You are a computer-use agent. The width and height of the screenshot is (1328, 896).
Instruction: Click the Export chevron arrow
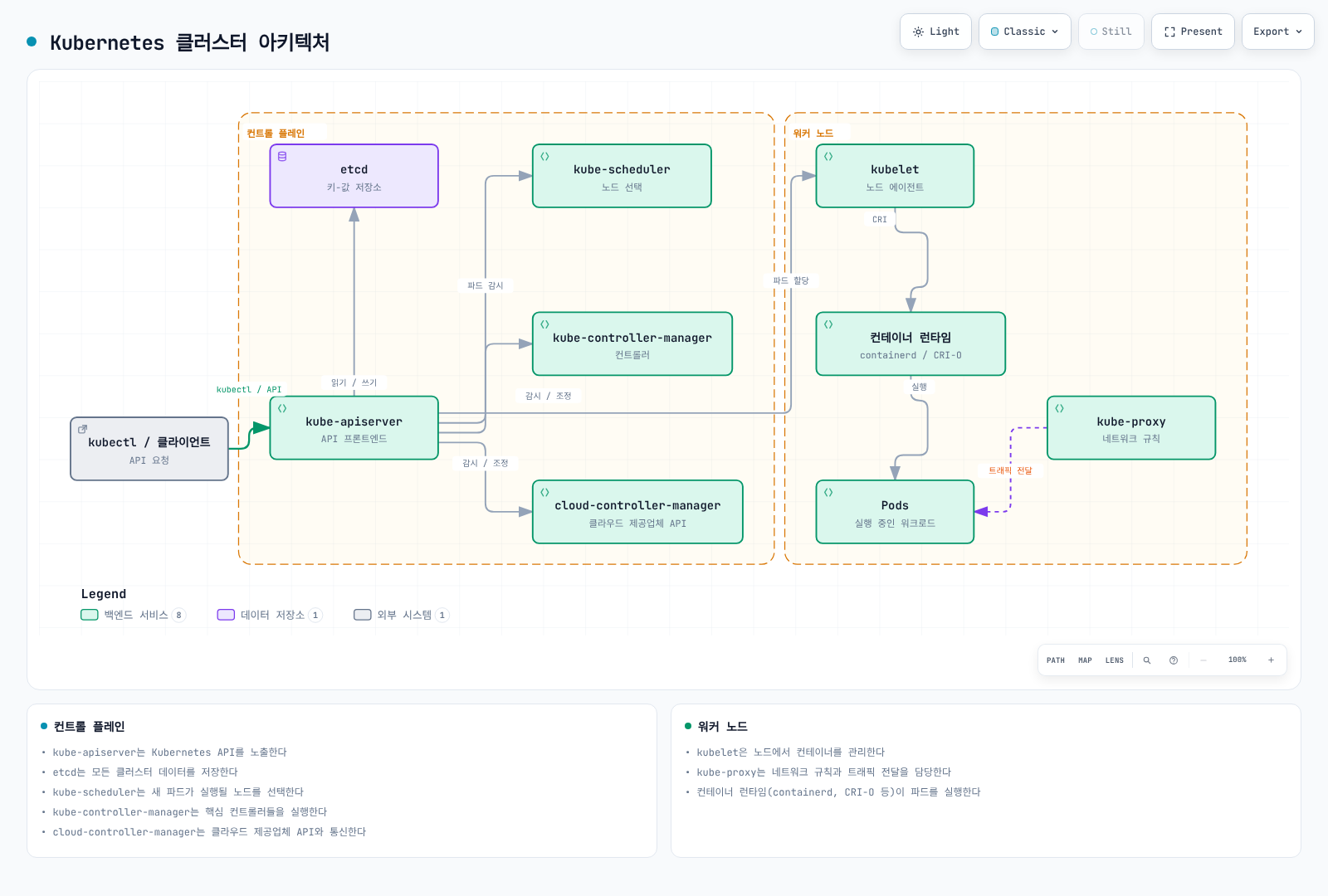(x=1299, y=32)
